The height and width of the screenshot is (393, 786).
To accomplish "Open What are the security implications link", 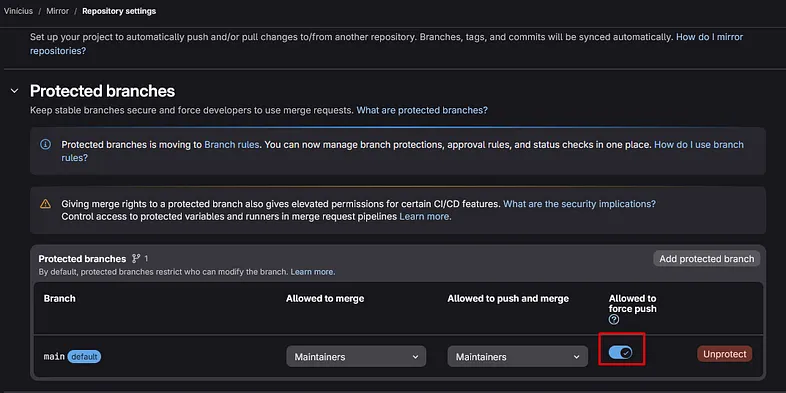I will coord(579,204).
